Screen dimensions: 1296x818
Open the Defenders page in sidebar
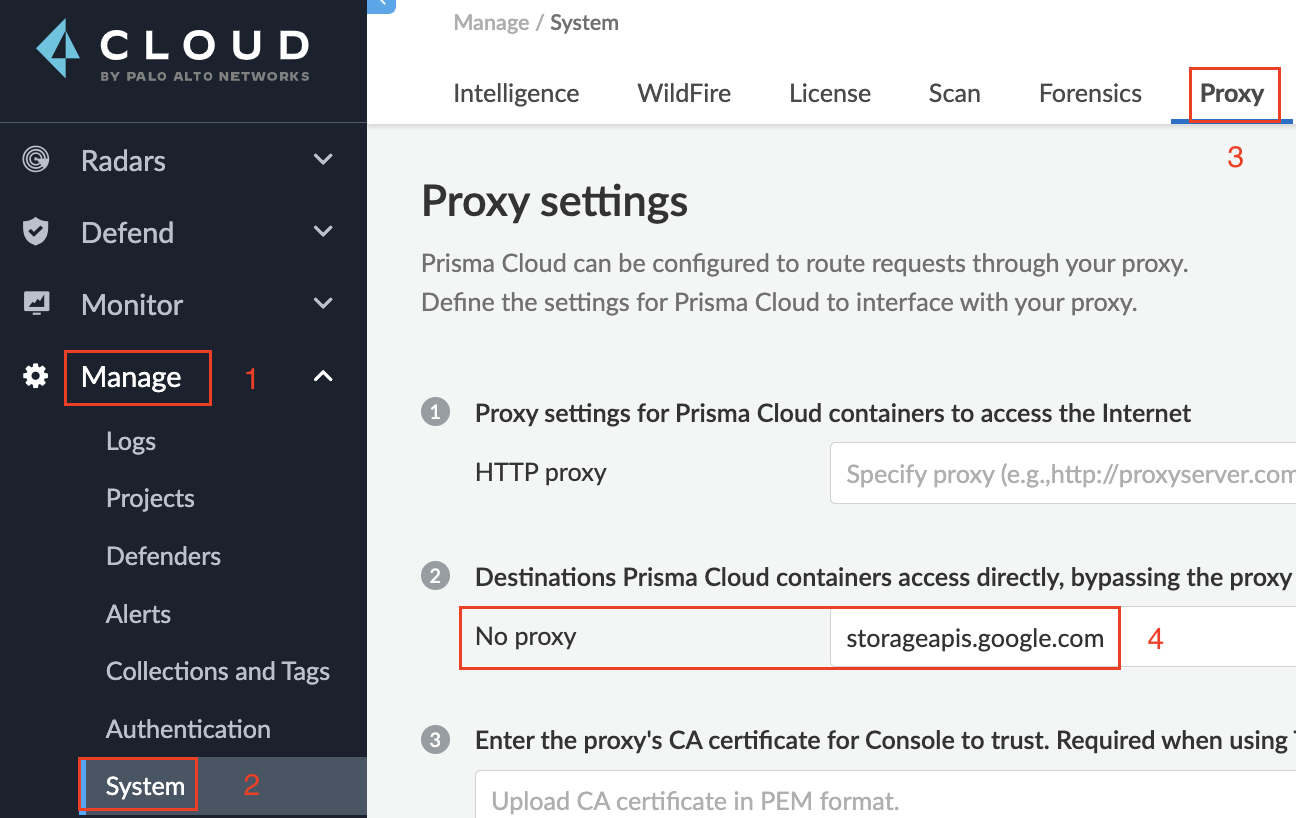point(163,556)
